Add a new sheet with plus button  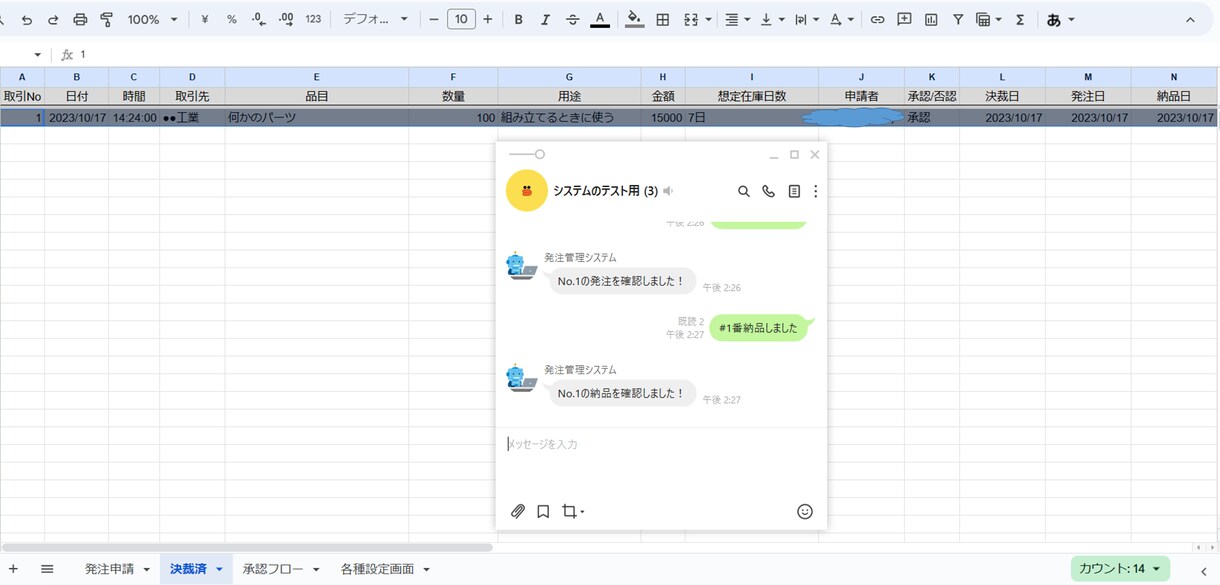pos(13,569)
